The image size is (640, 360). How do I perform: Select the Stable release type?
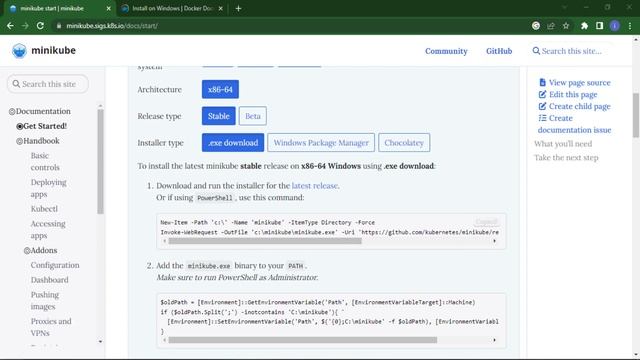coord(219,116)
